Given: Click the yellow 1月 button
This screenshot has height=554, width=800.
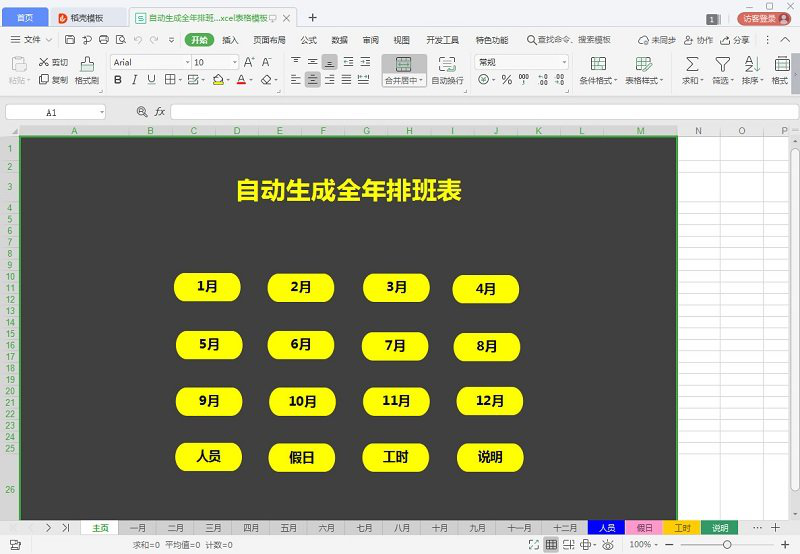Looking at the screenshot, I should click(x=207, y=287).
